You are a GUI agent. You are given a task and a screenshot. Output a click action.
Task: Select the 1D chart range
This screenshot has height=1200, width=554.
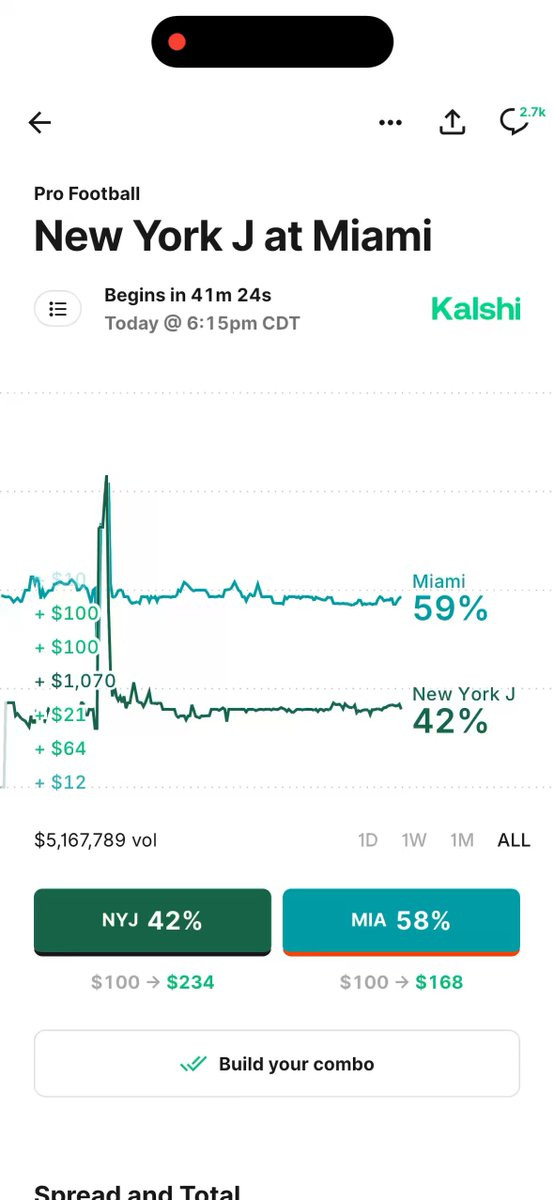(368, 840)
